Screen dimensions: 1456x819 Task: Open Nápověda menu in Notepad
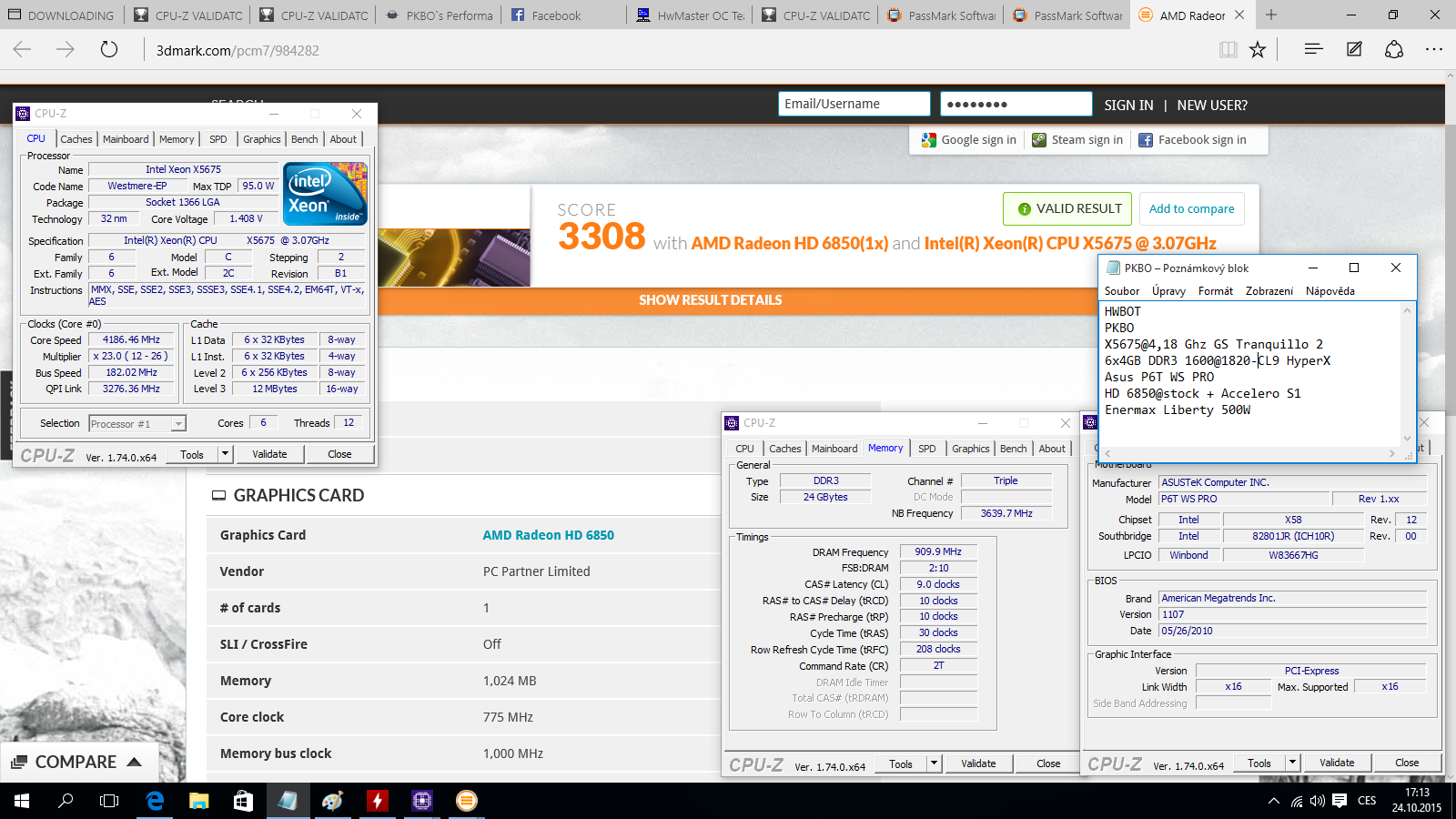tap(1330, 291)
